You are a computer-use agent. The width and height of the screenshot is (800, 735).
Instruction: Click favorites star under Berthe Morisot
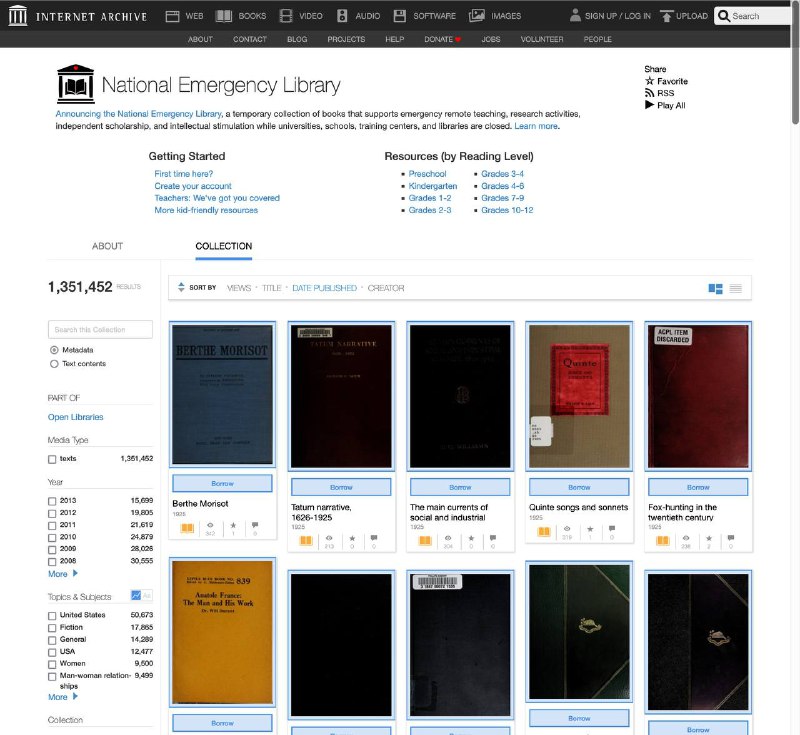tap(233, 525)
